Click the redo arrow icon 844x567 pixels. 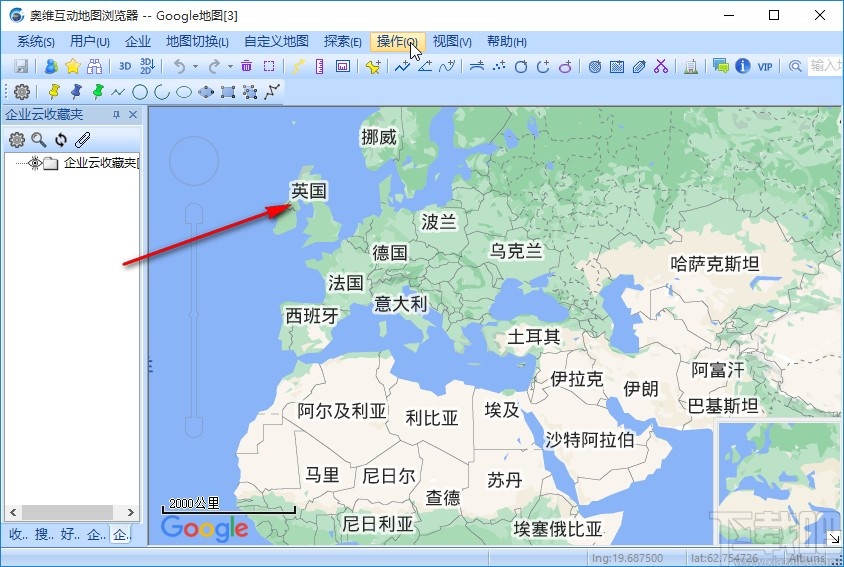[214, 66]
